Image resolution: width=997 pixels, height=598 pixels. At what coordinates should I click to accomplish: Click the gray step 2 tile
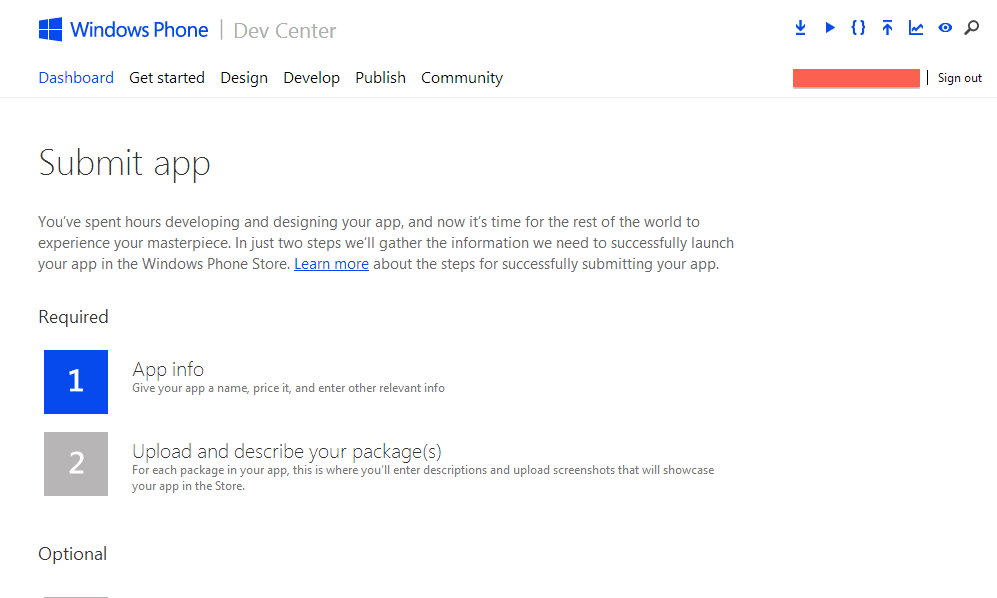(76, 463)
